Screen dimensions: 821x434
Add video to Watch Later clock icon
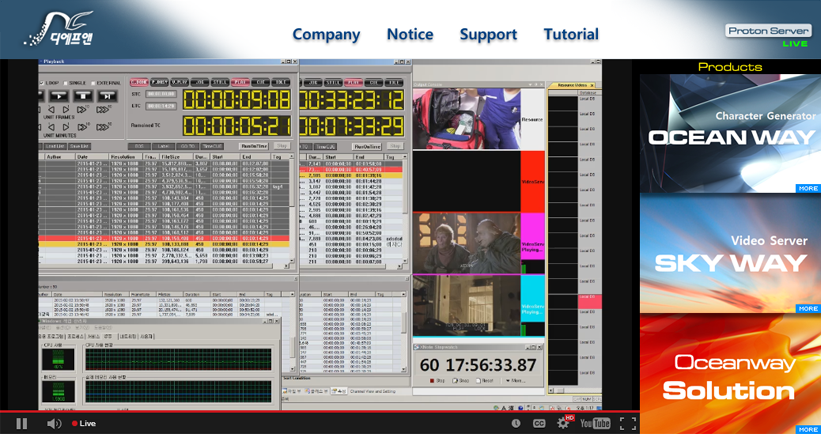[x=516, y=424]
